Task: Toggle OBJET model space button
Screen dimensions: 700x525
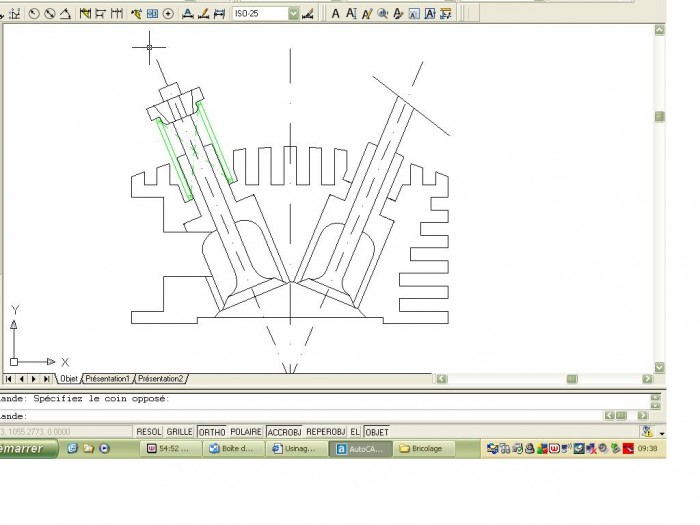Action: pos(377,432)
